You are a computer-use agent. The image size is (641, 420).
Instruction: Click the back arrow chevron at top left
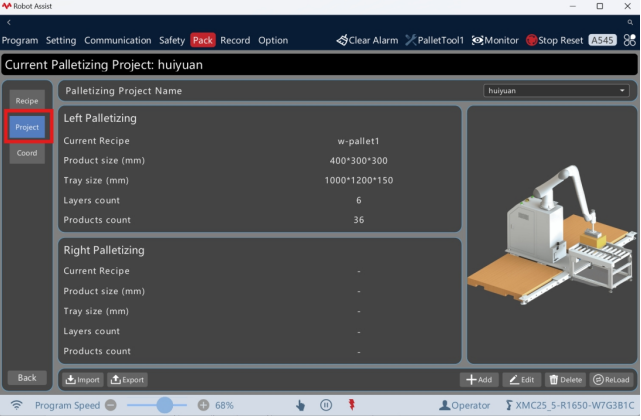[x=9, y=22]
